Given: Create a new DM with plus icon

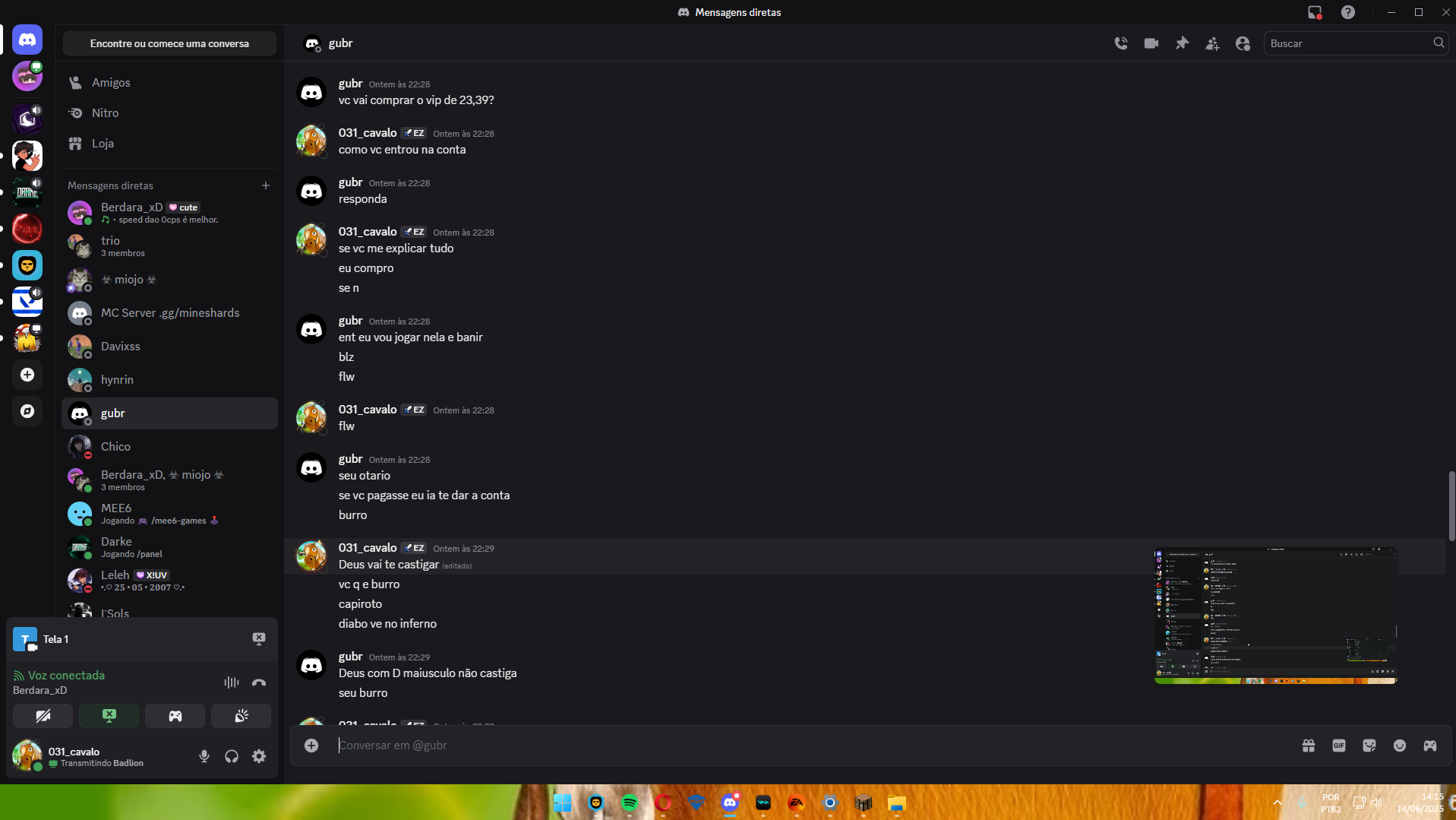Looking at the screenshot, I should [266, 185].
